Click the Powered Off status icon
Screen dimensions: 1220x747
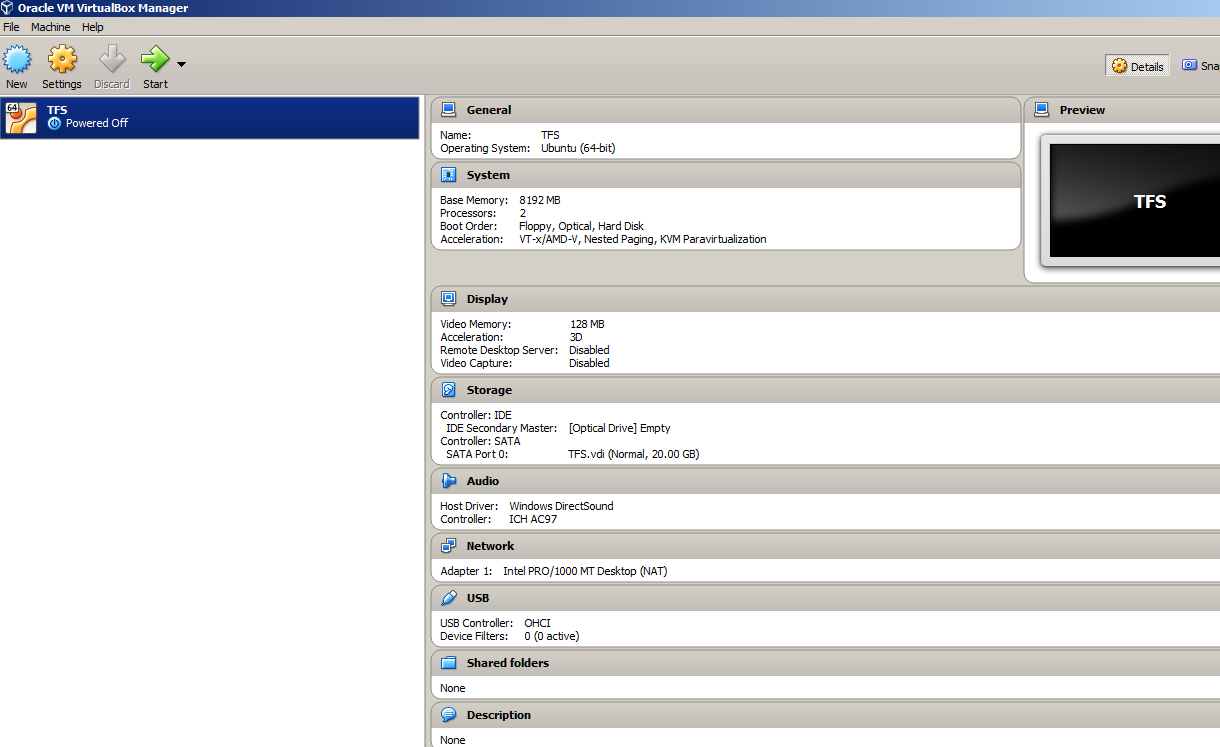pyautogui.click(x=55, y=123)
